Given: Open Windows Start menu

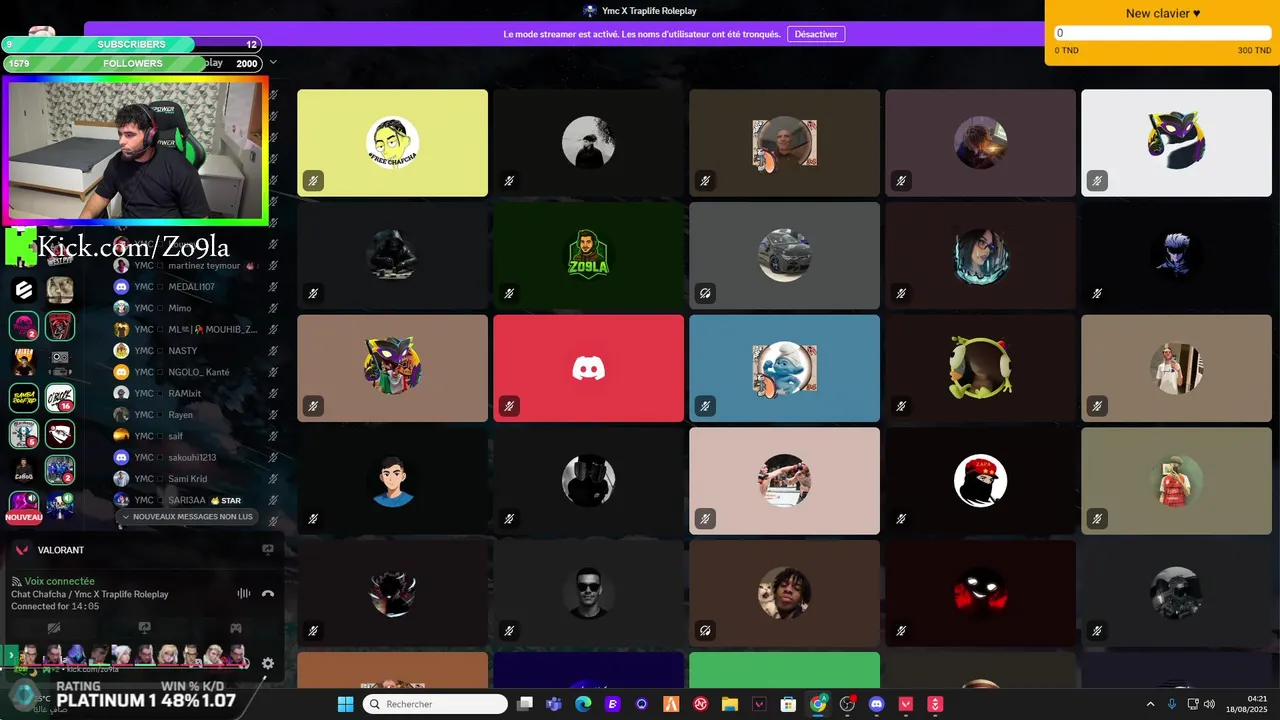Looking at the screenshot, I should [x=345, y=704].
